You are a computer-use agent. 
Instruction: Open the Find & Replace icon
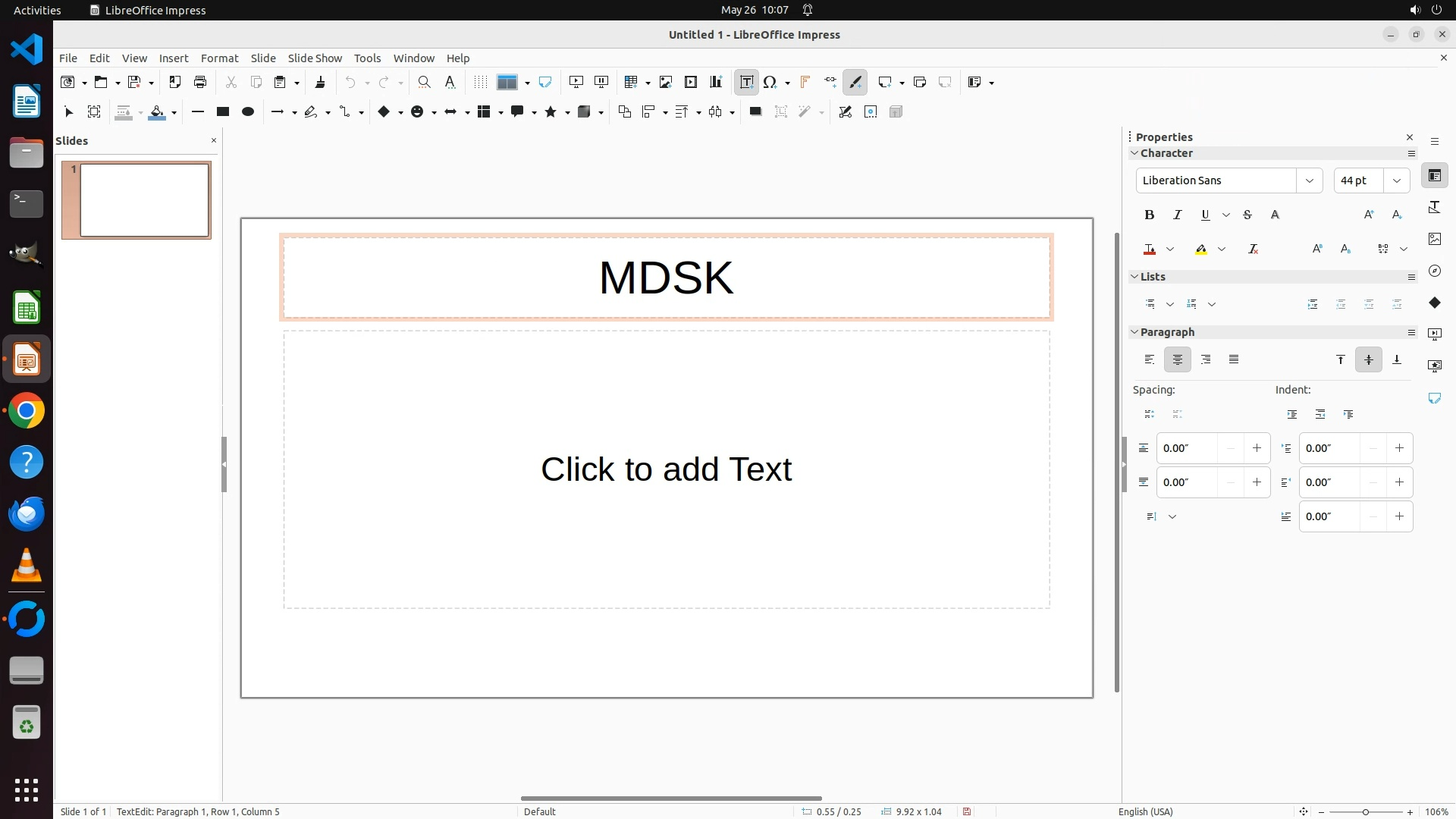click(425, 82)
